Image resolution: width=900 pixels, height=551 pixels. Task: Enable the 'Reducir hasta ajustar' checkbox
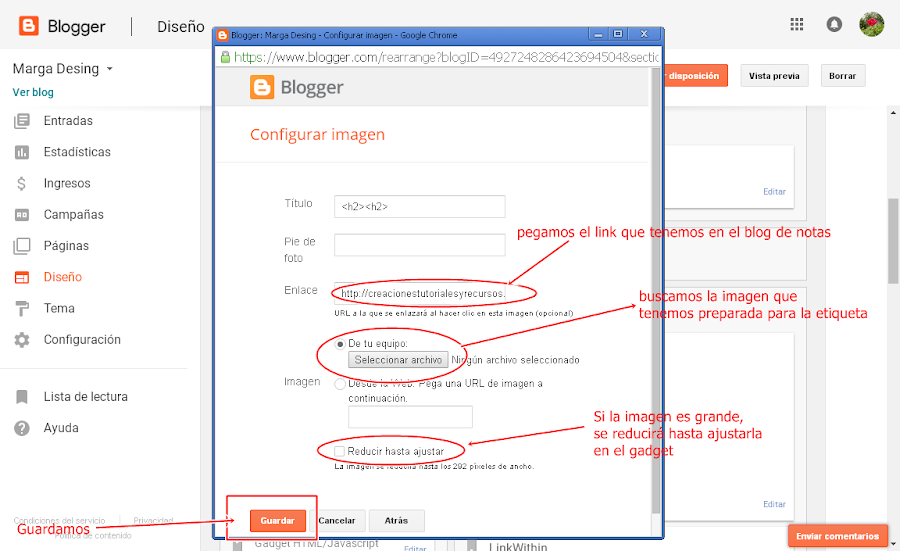click(340, 451)
